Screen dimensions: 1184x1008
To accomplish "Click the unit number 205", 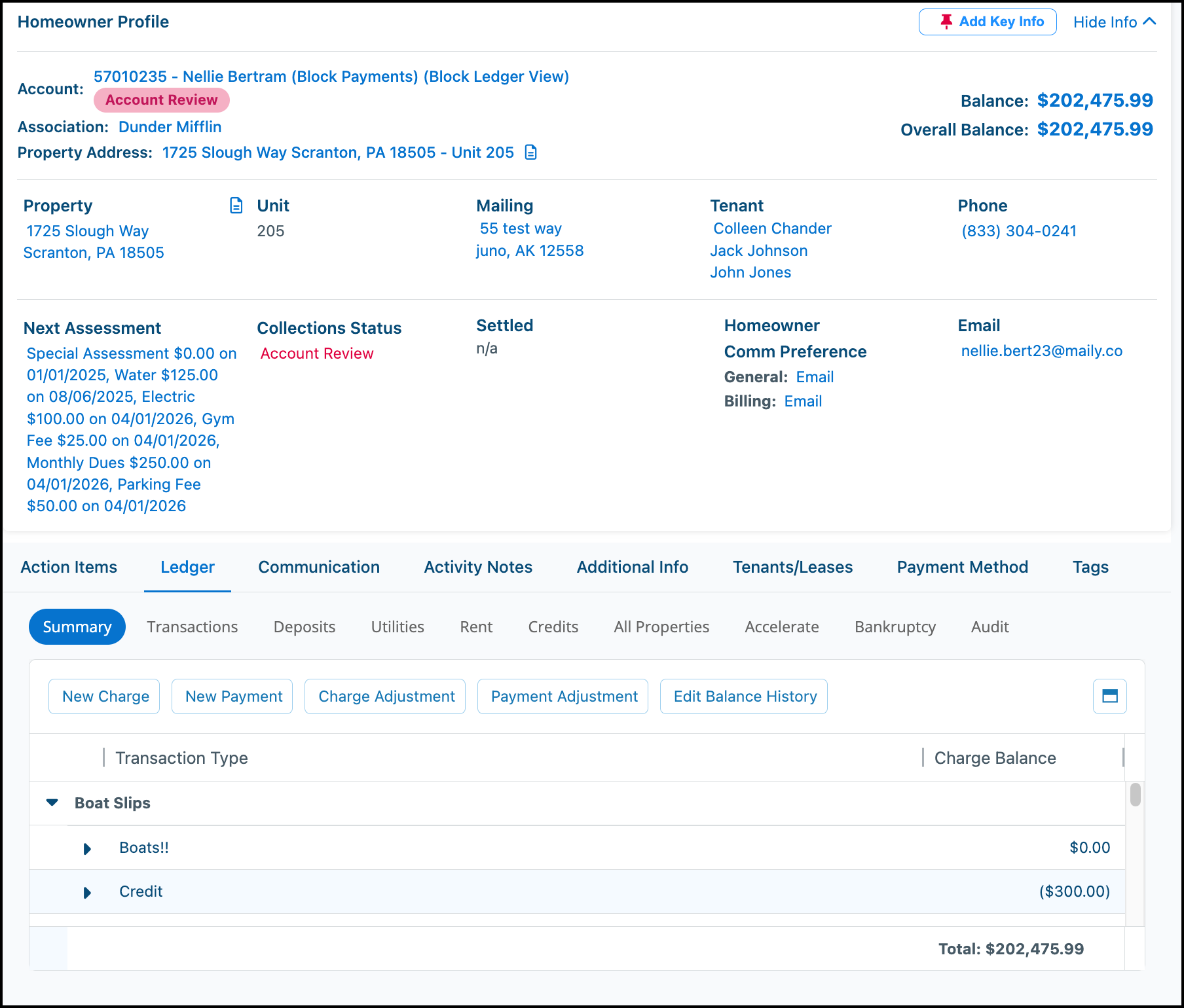I will click(x=270, y=231).
